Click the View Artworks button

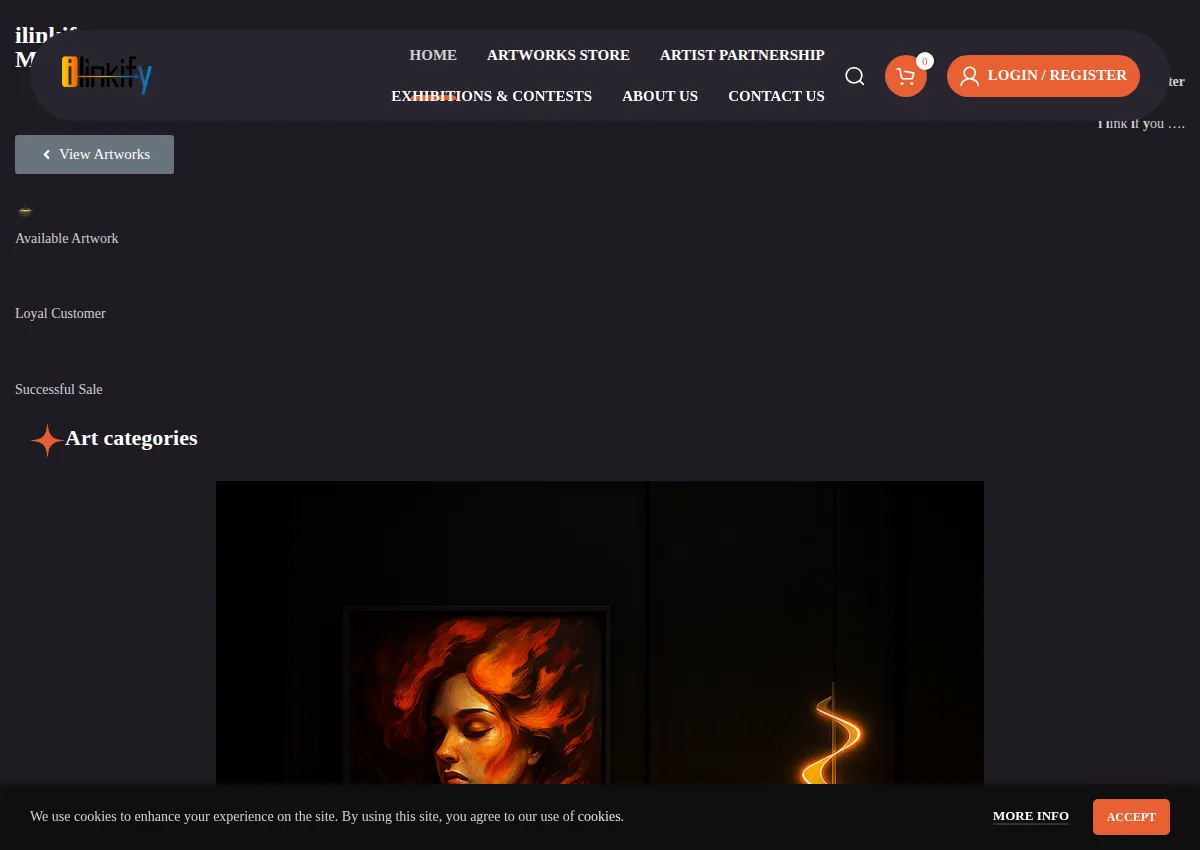[x=94, y=155]
